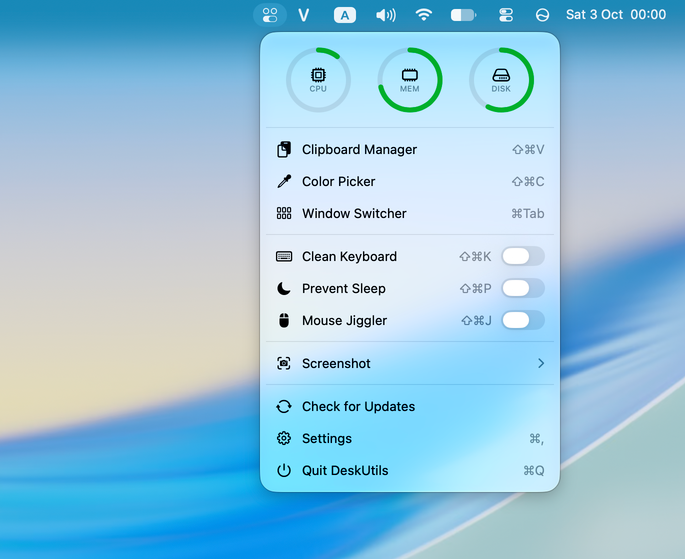Click the ⌘Tab shortcut label

pos(528,214)
